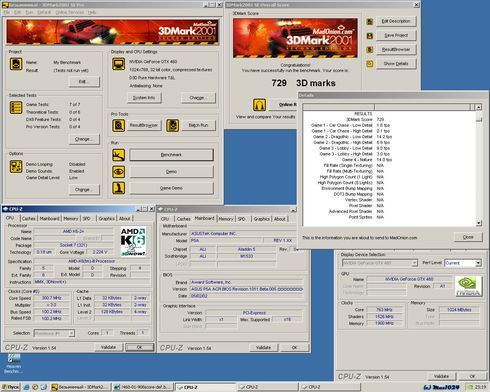Open the Processor Selection dropdown in CPU-Z

tap(71, 333)
